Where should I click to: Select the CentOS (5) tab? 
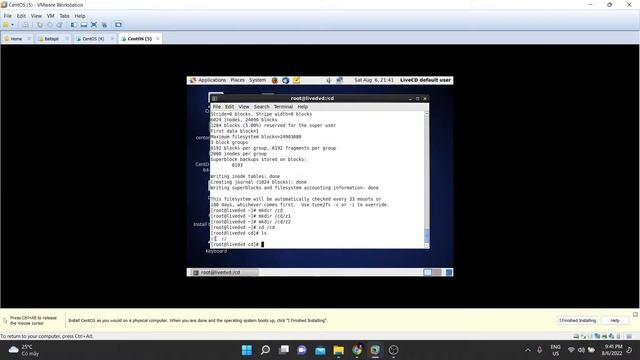139,39
